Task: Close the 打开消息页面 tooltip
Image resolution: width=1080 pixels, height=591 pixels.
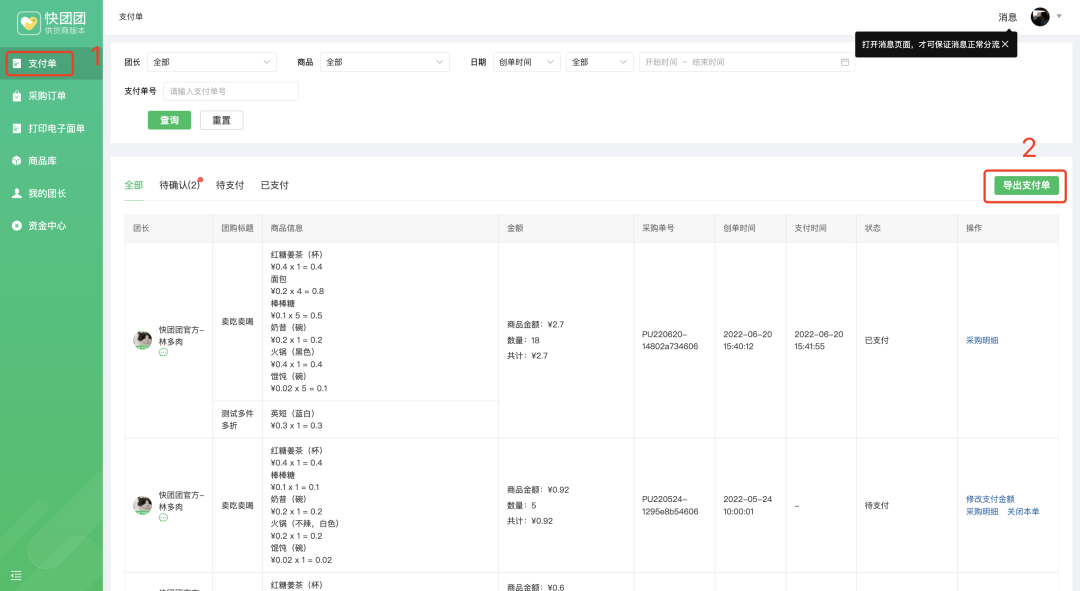Action: click(x=1005, y=44)
